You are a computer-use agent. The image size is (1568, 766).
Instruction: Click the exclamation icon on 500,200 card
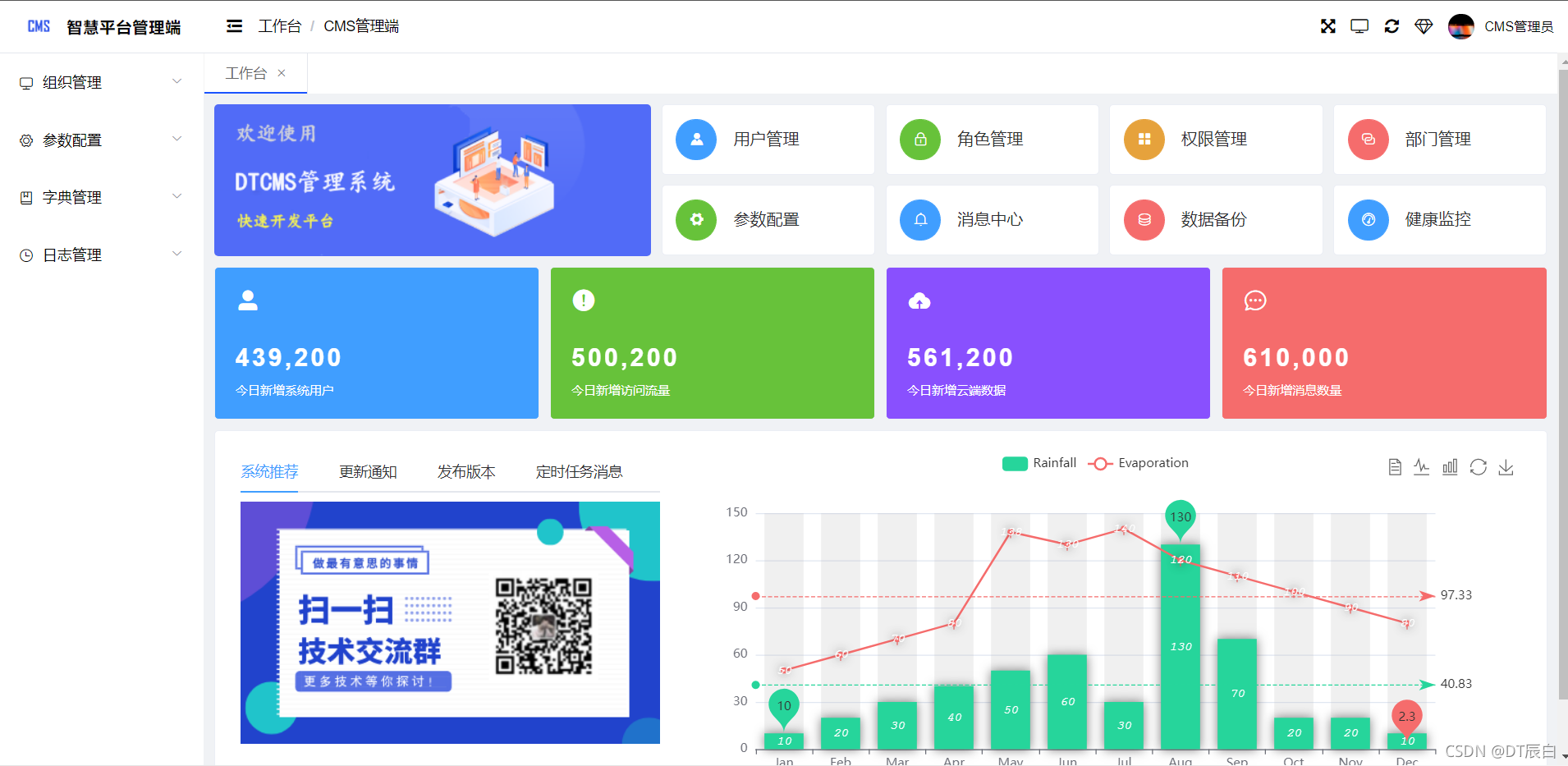584,300
